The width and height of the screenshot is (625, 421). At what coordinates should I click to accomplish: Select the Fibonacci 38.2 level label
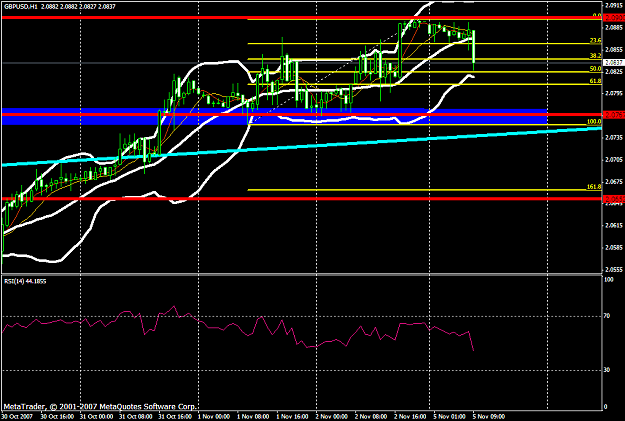(x=596, y=56)
